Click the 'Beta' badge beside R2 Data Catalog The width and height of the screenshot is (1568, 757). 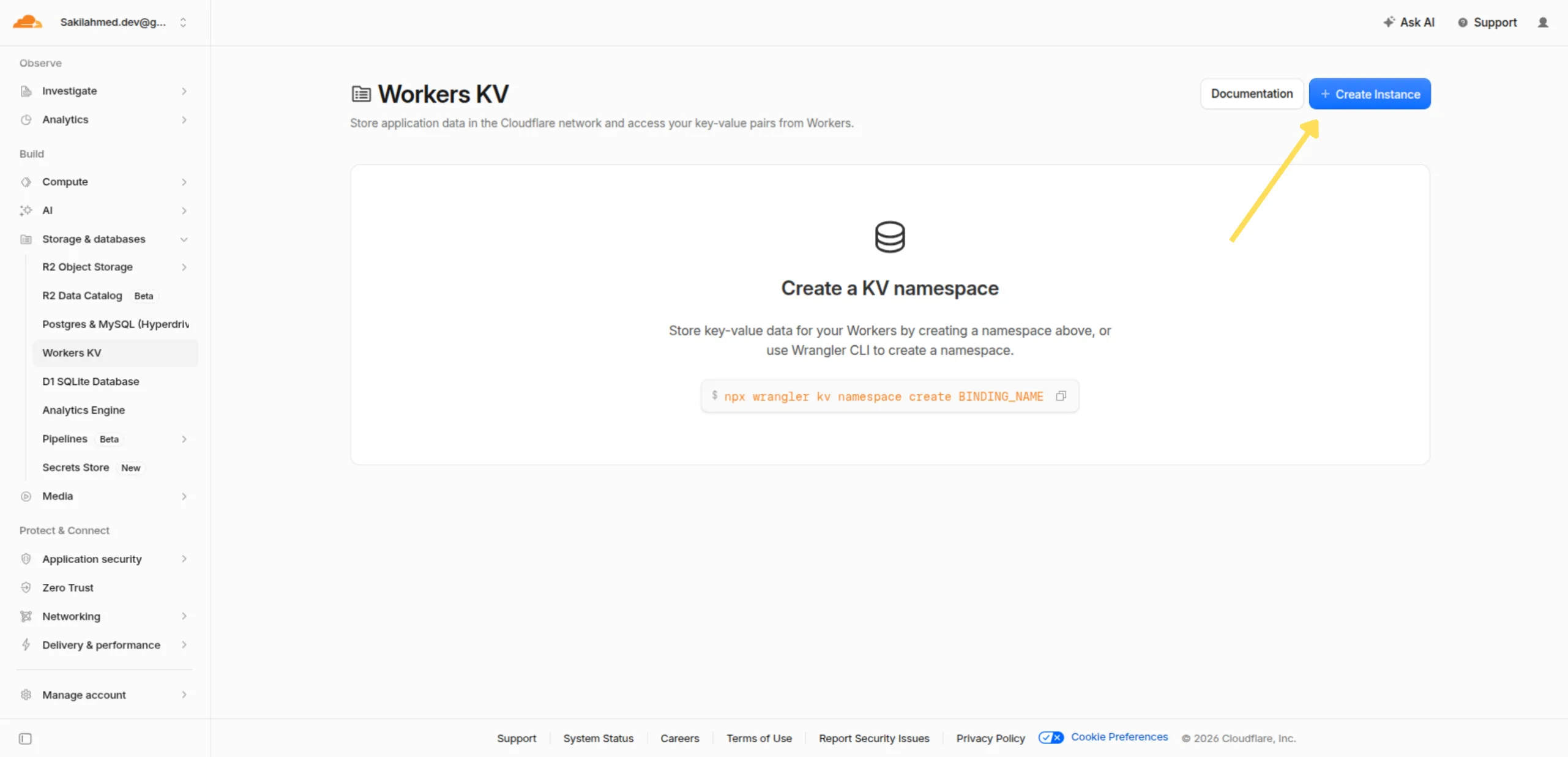point(144,296)
